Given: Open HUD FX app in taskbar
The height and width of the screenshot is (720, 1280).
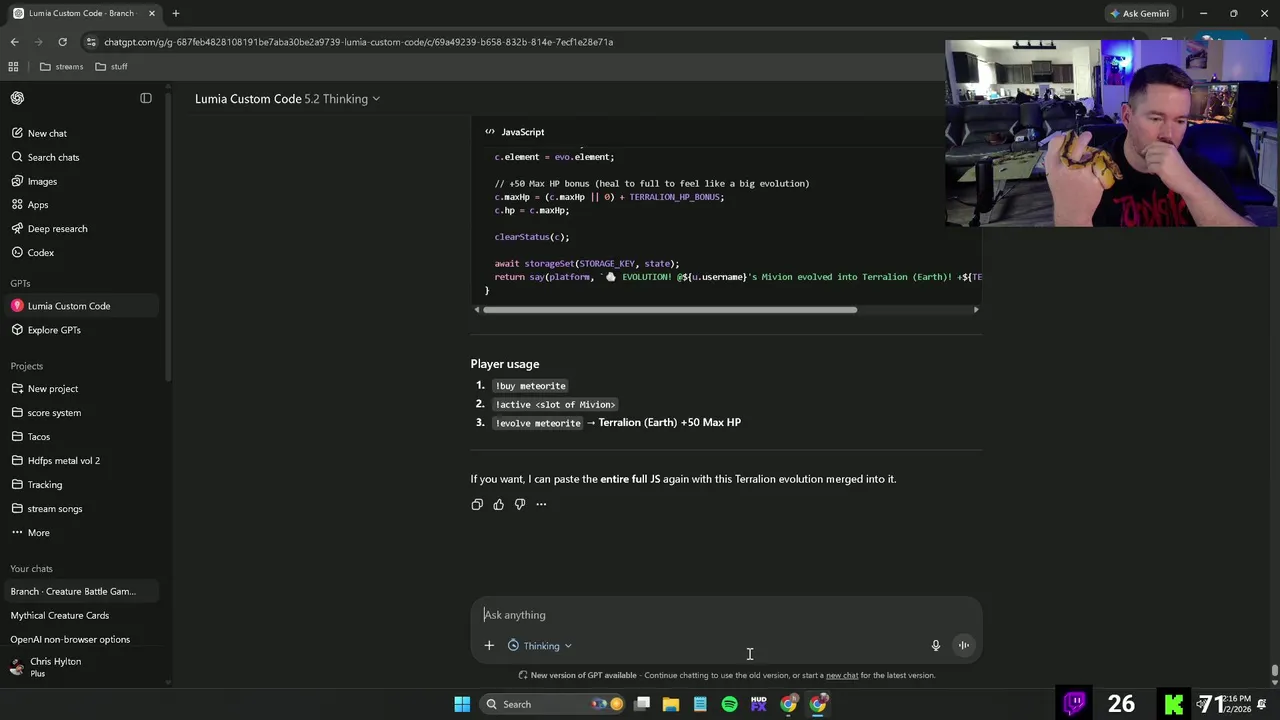Looking at the screenshot, I should 759,704.
